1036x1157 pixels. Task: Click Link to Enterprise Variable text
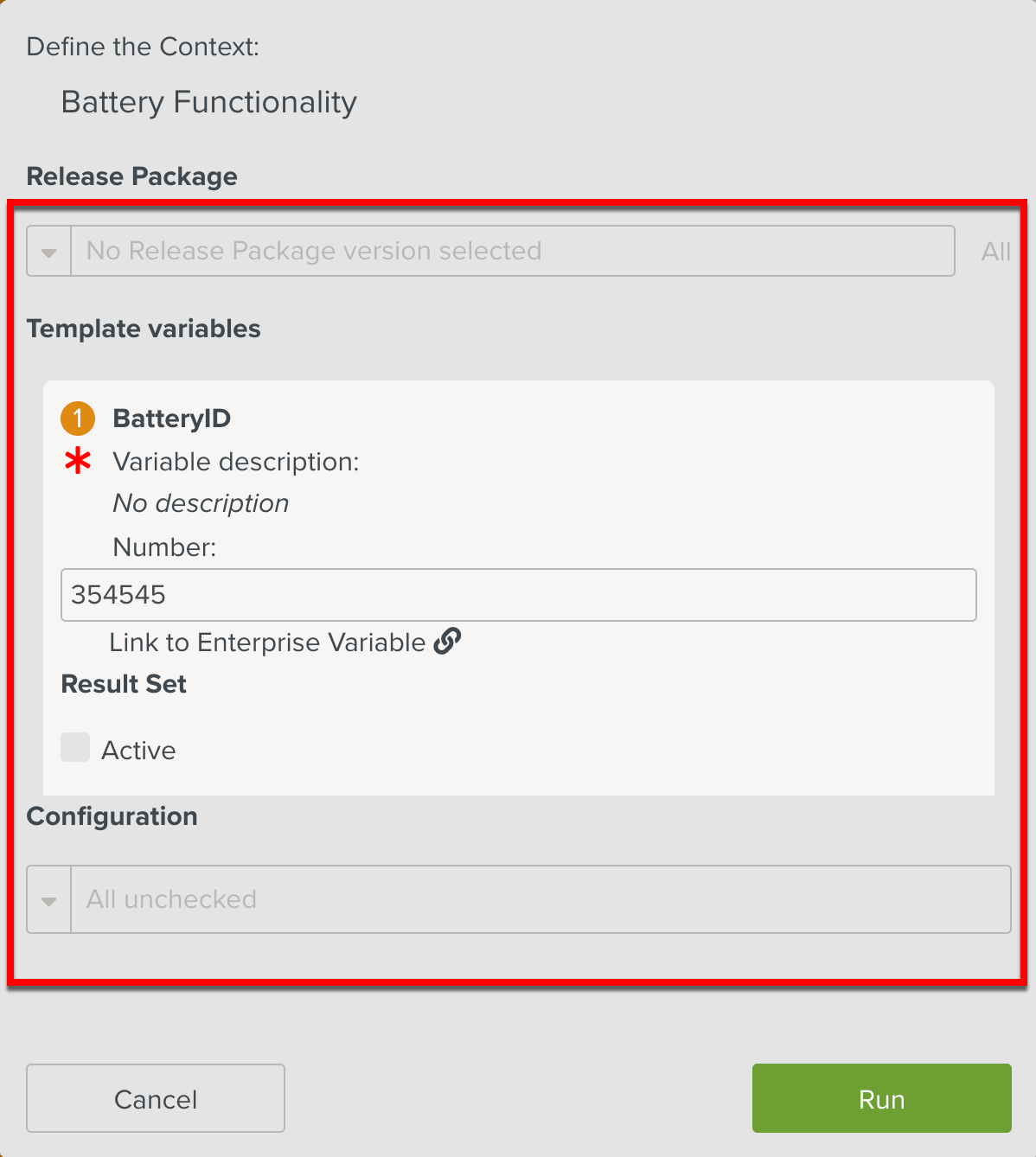click(267, 642)
